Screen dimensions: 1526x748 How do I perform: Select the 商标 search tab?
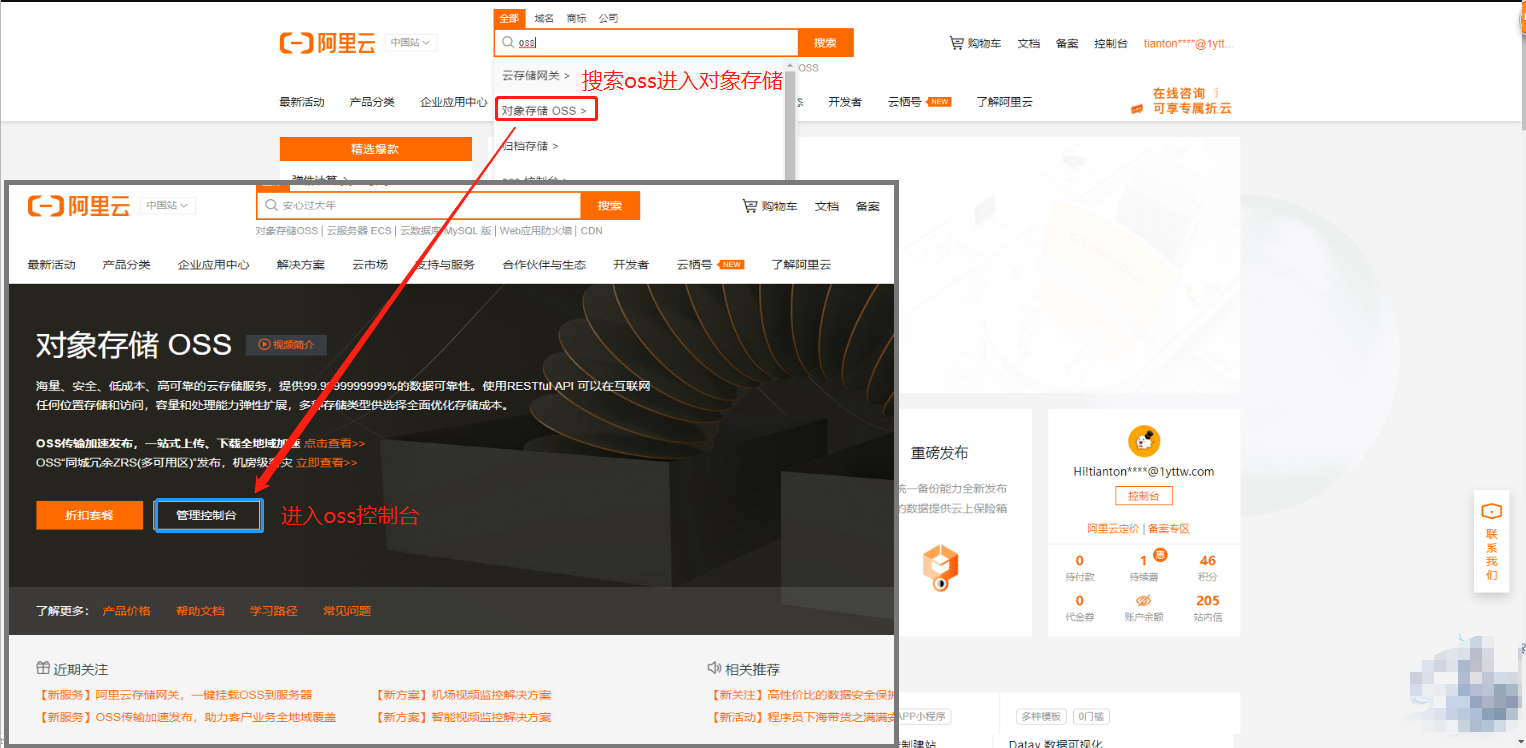[x=576, y=18]
